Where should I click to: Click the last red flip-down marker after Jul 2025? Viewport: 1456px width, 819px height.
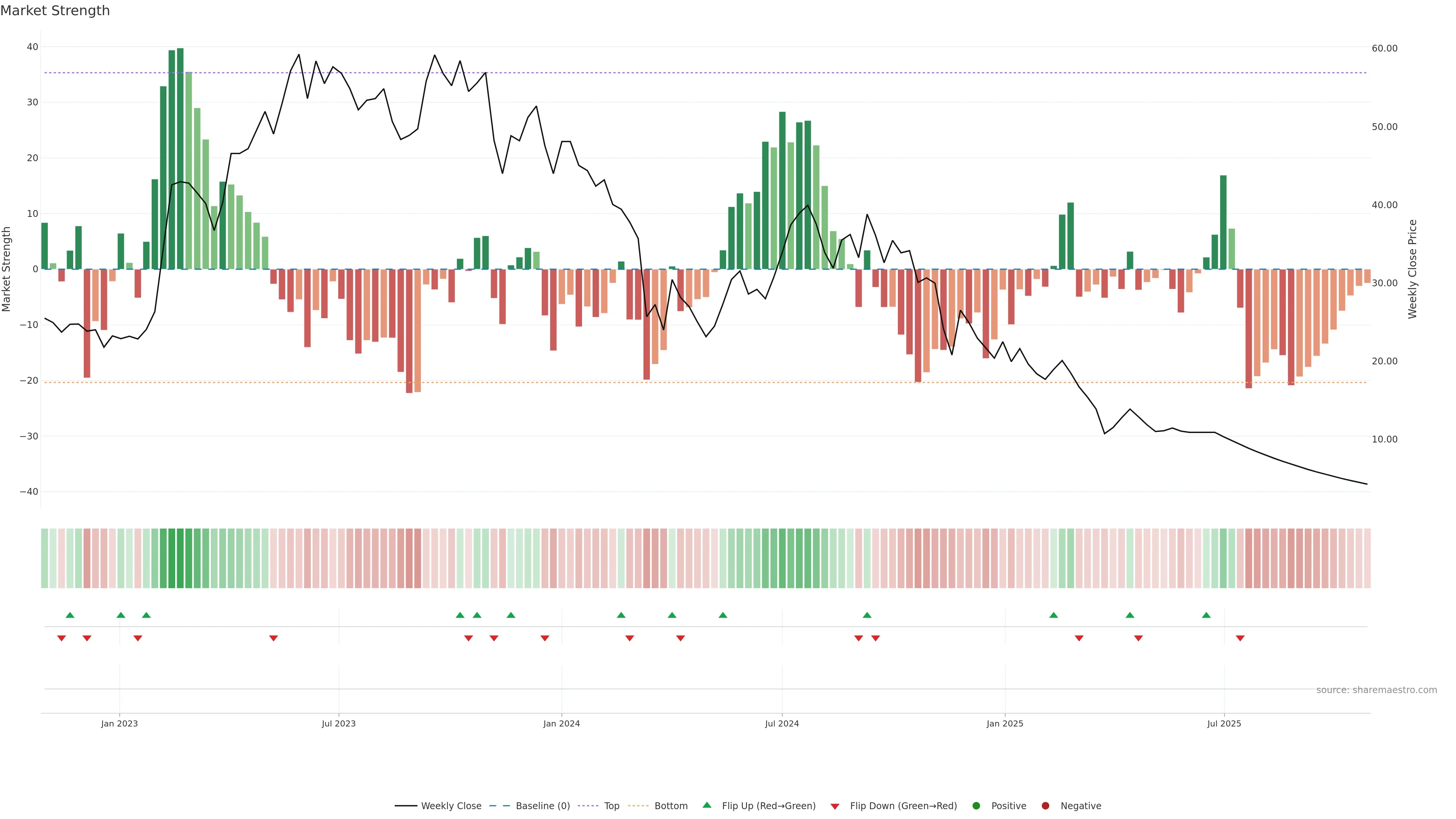[1240, 638]
